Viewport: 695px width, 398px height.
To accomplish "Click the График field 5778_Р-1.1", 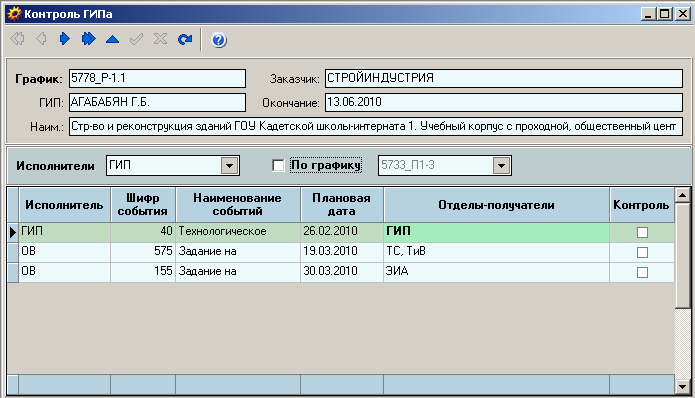I will coord(157,78).
